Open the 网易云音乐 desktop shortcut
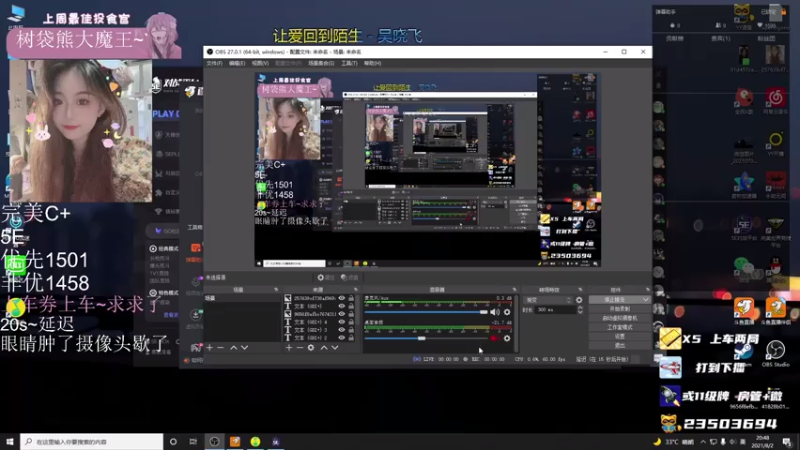 tap(775, 101)
